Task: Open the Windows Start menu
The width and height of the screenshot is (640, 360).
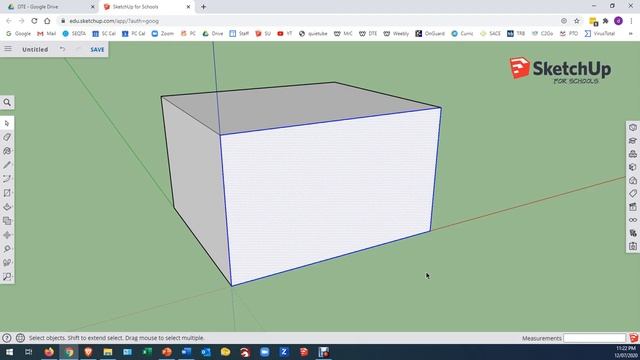Action: (x=9, y=352)
